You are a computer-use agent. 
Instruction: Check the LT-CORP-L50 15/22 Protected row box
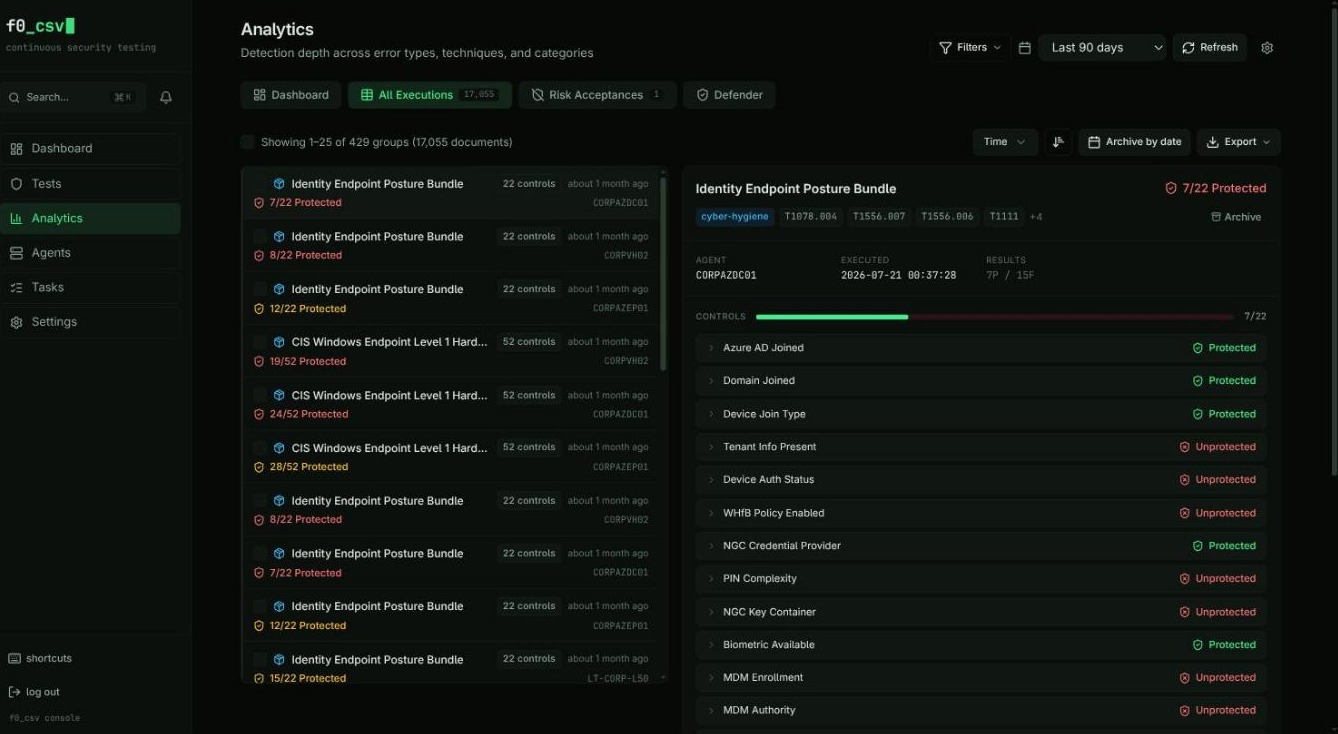point(260,660)
